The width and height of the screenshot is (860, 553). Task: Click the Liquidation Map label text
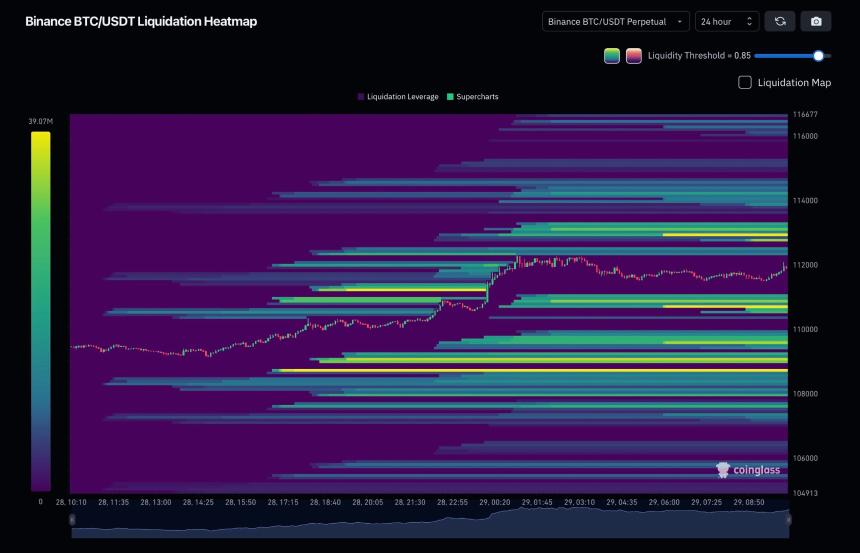click(x=794, y=83)
